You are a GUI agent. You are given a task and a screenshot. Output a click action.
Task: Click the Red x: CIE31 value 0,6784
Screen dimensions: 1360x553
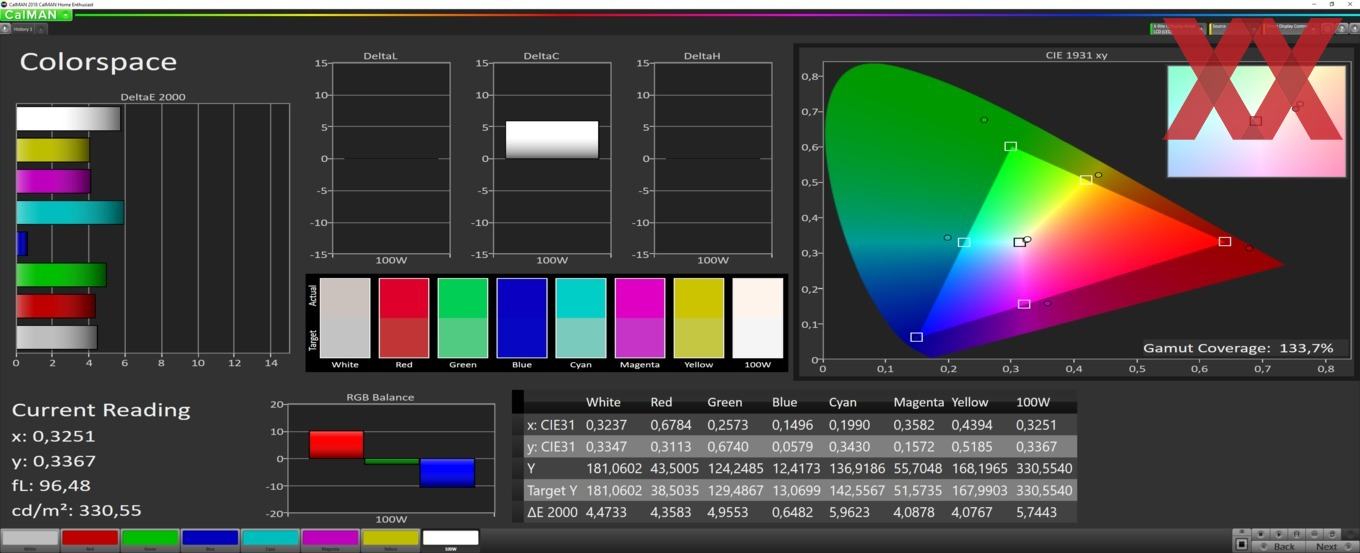(672, 424)
